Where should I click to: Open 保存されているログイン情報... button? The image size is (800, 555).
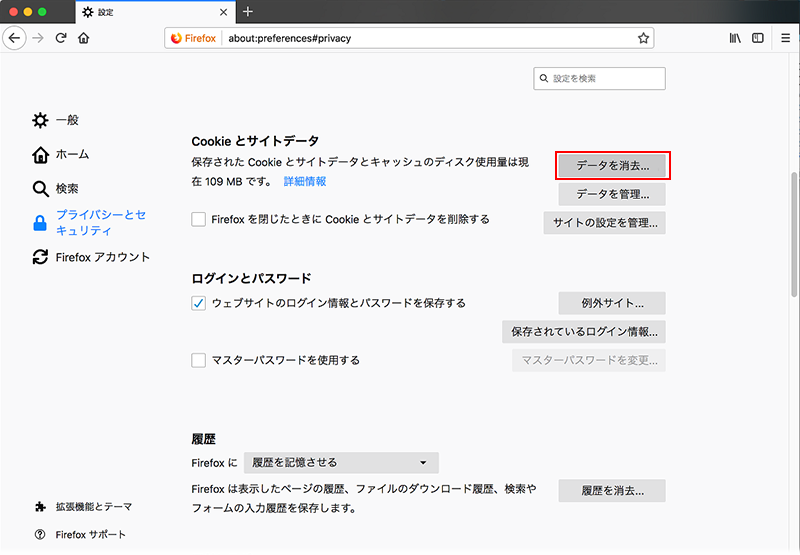[x=584, y=332]
